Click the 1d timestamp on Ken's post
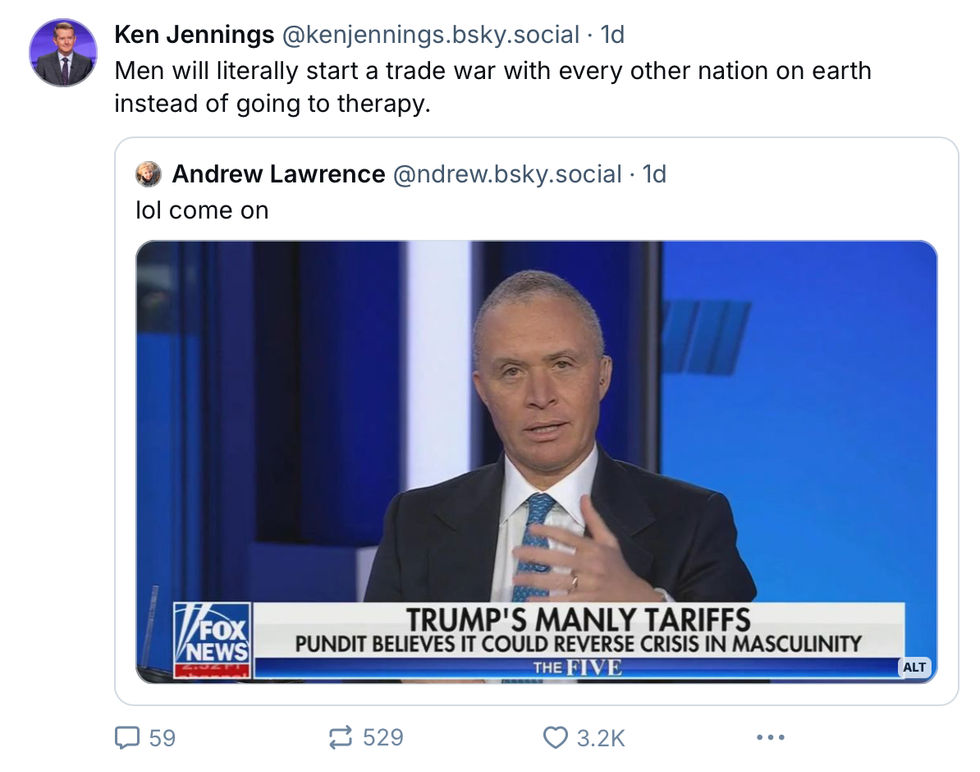This screenshot has width=980, height=772. [x=612, y=35]
